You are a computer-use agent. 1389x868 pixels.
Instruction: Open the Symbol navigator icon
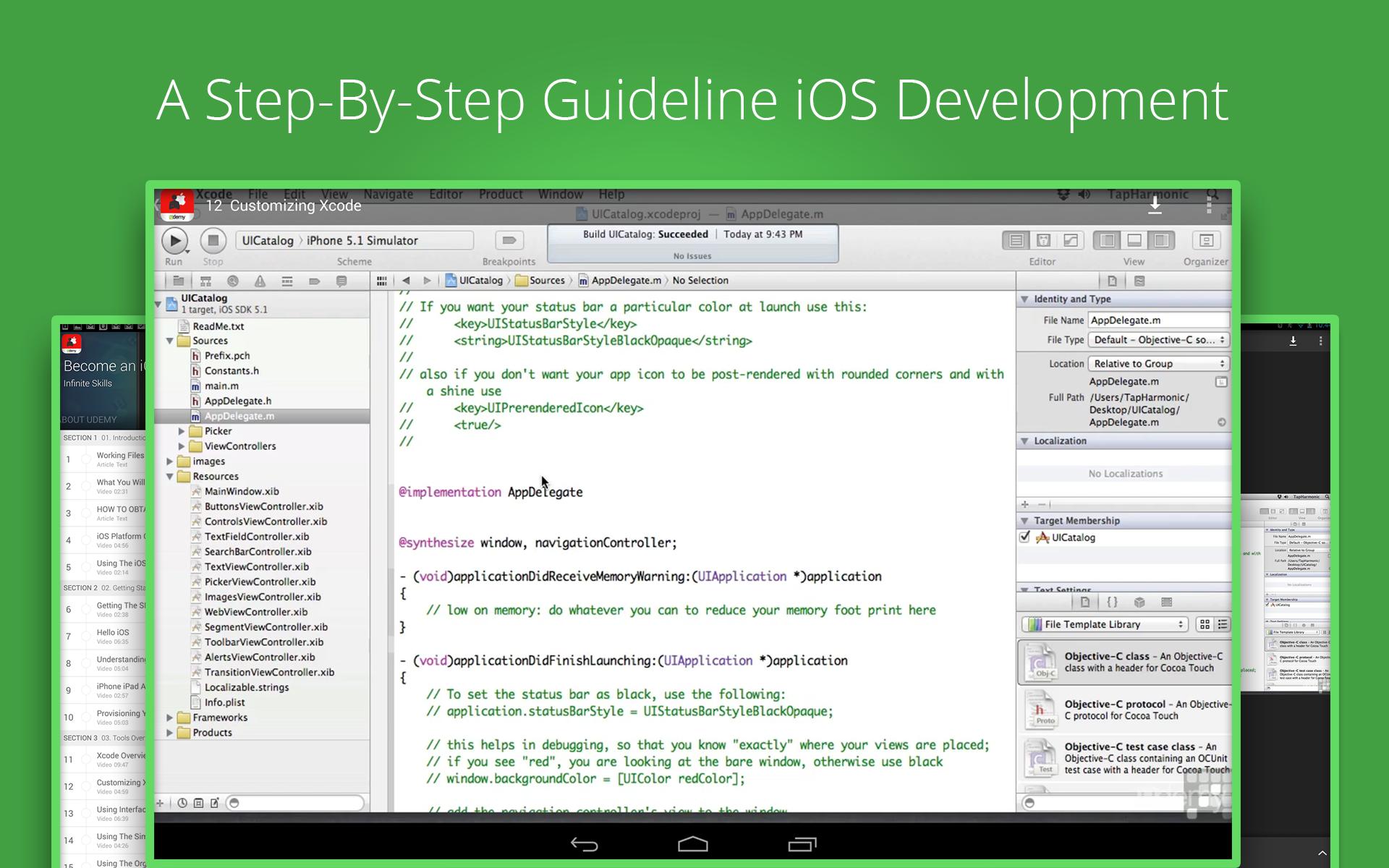point(205,281)
